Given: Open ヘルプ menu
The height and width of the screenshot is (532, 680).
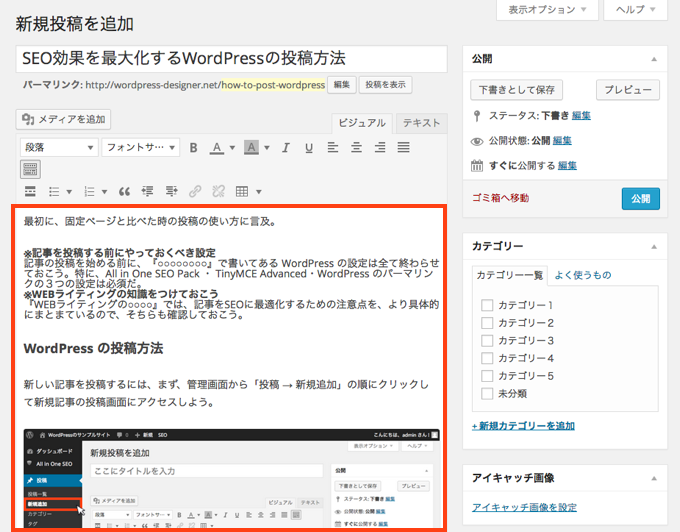Looking at the screenshot, I should pos(636,10).
